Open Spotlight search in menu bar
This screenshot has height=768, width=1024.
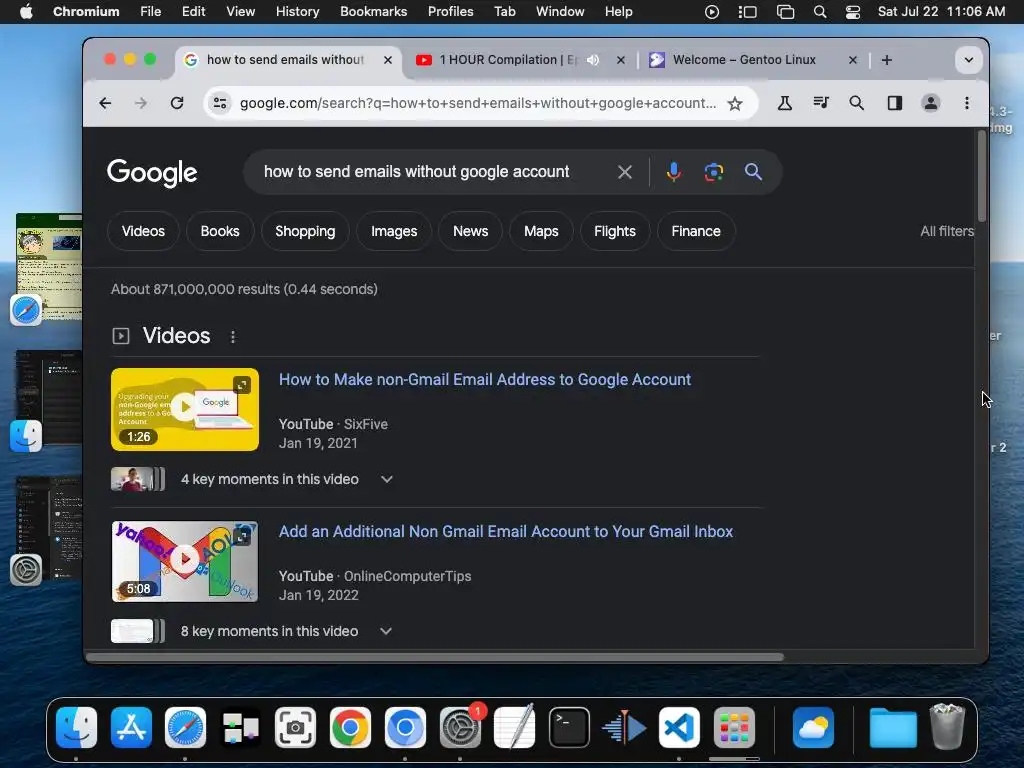[x=820, y=12]
